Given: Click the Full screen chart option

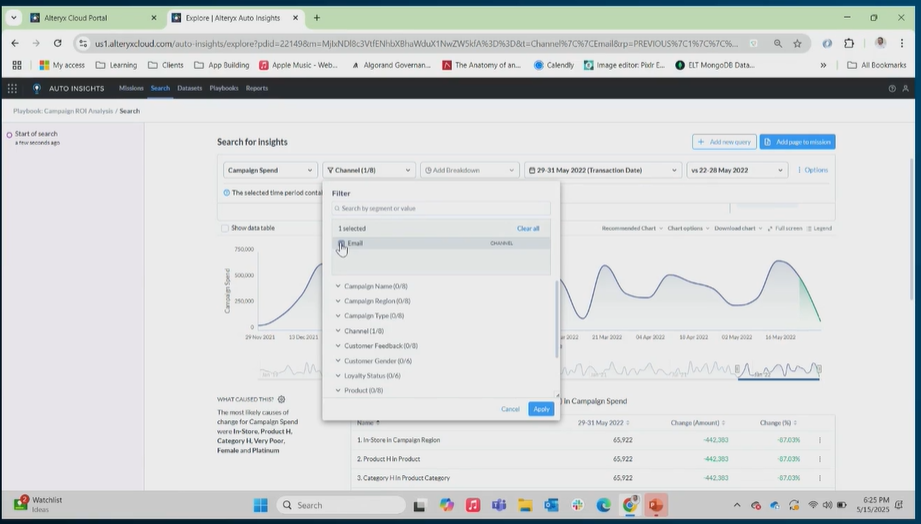Looking at the screenshot, I should pyautogui.click(x=785, y=228).
